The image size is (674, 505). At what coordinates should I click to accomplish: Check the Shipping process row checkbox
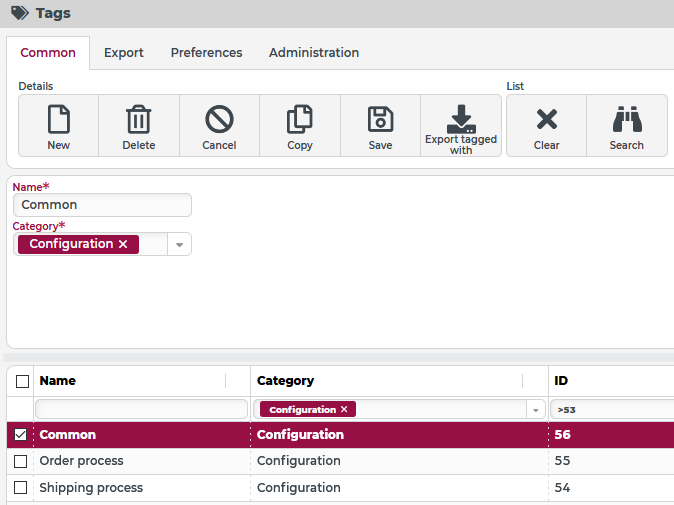point(21,488)
